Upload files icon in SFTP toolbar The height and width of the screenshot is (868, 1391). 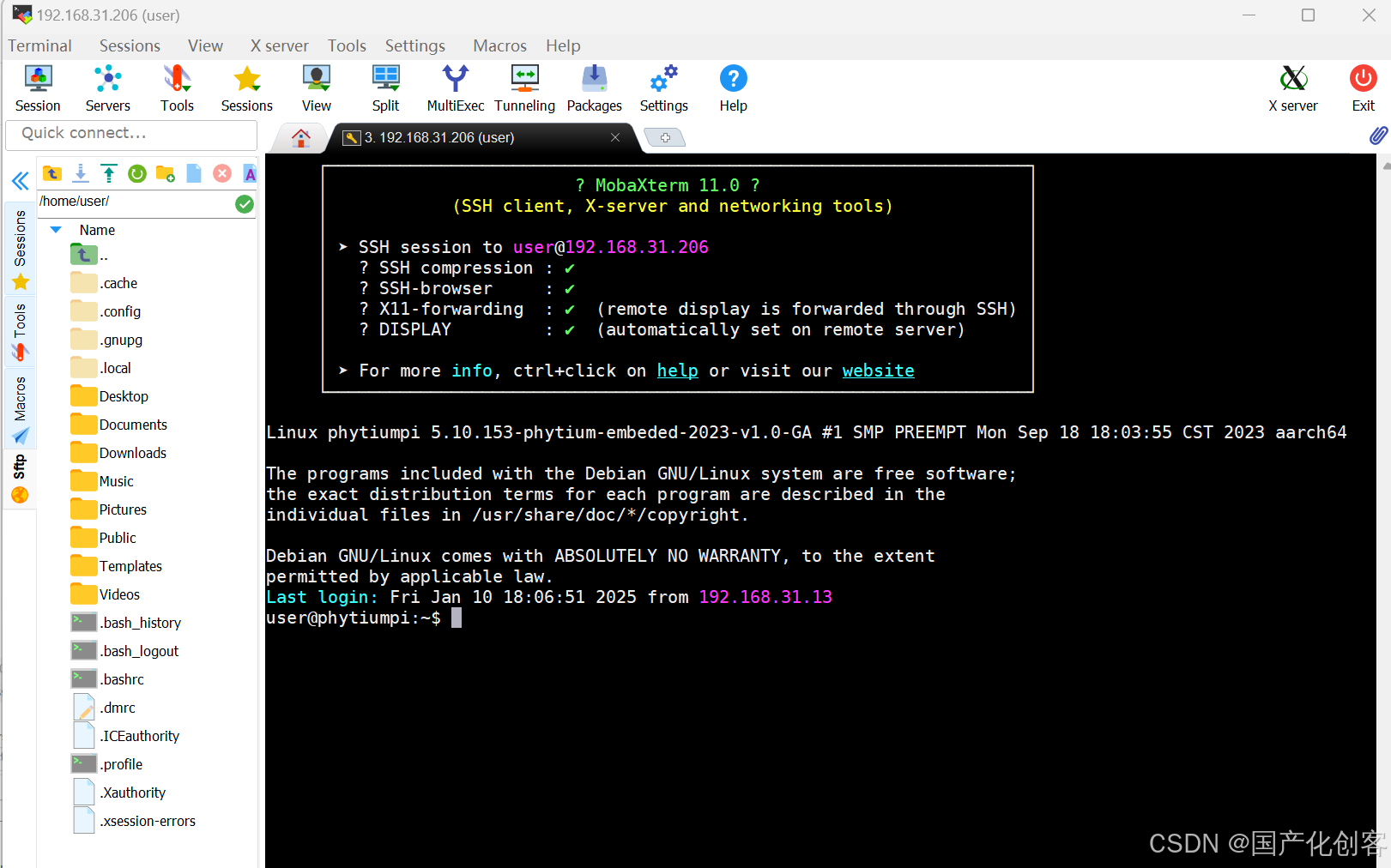(109, 174)
